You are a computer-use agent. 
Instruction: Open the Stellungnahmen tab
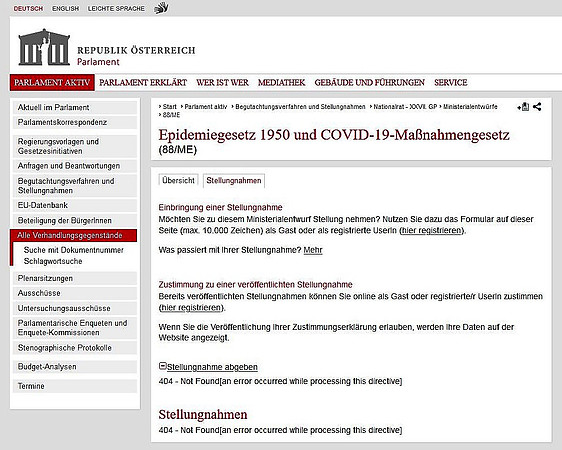234,181
